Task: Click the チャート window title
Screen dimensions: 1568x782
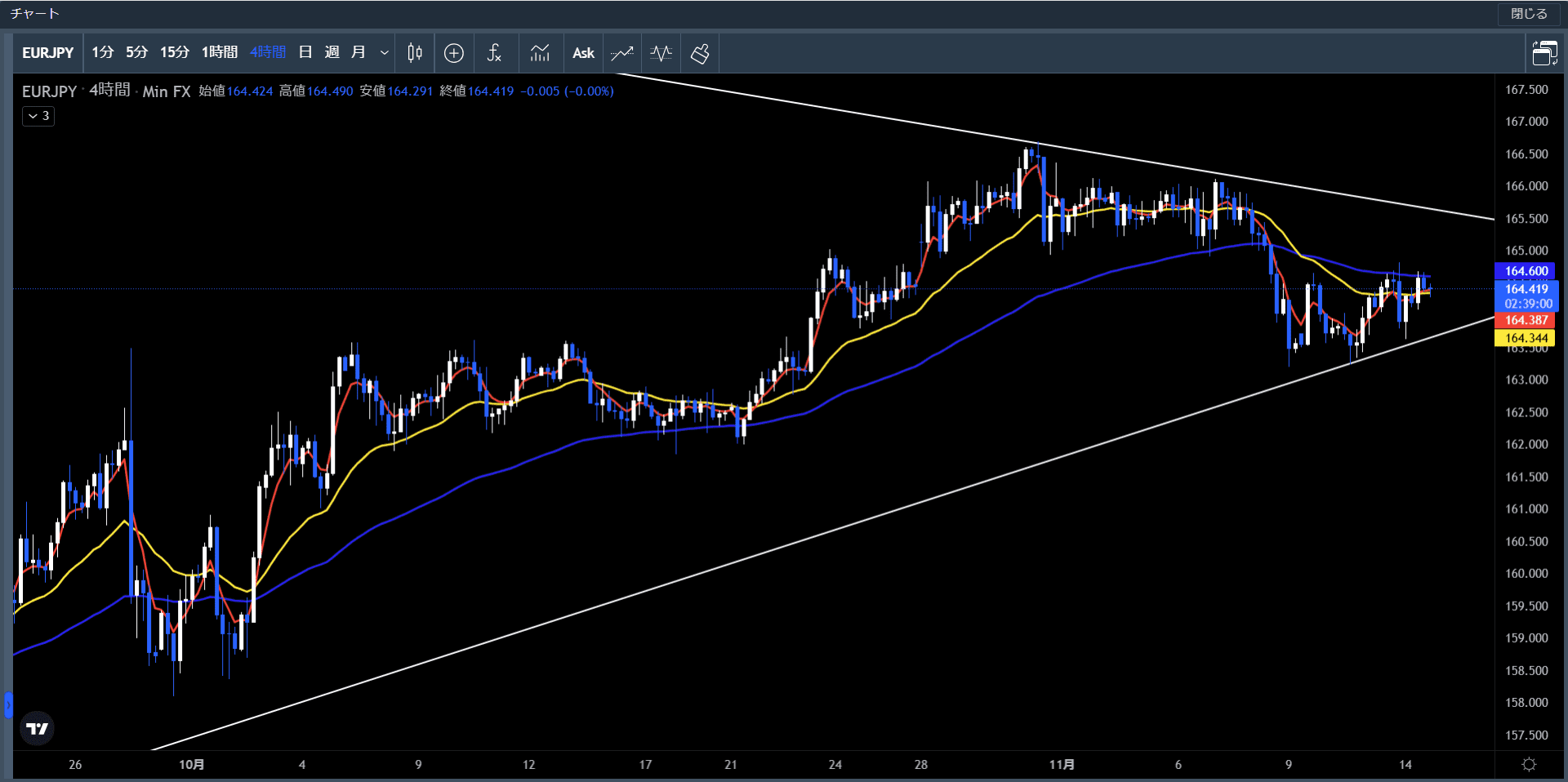Action: click(x=34, y=14)
